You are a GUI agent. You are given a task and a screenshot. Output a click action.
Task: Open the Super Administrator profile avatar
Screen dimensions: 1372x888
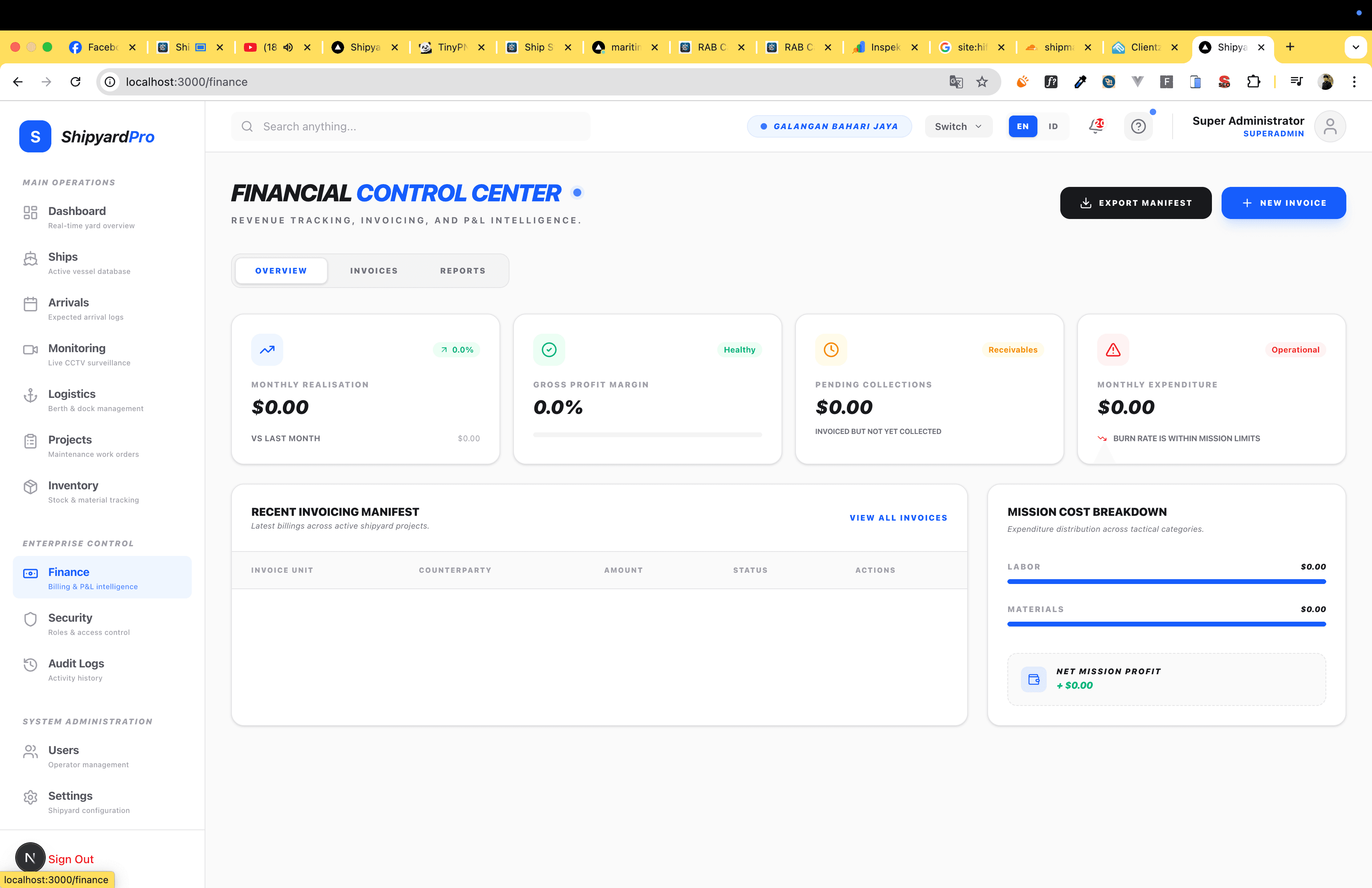pyautogui.click(x=1330, y=126)
